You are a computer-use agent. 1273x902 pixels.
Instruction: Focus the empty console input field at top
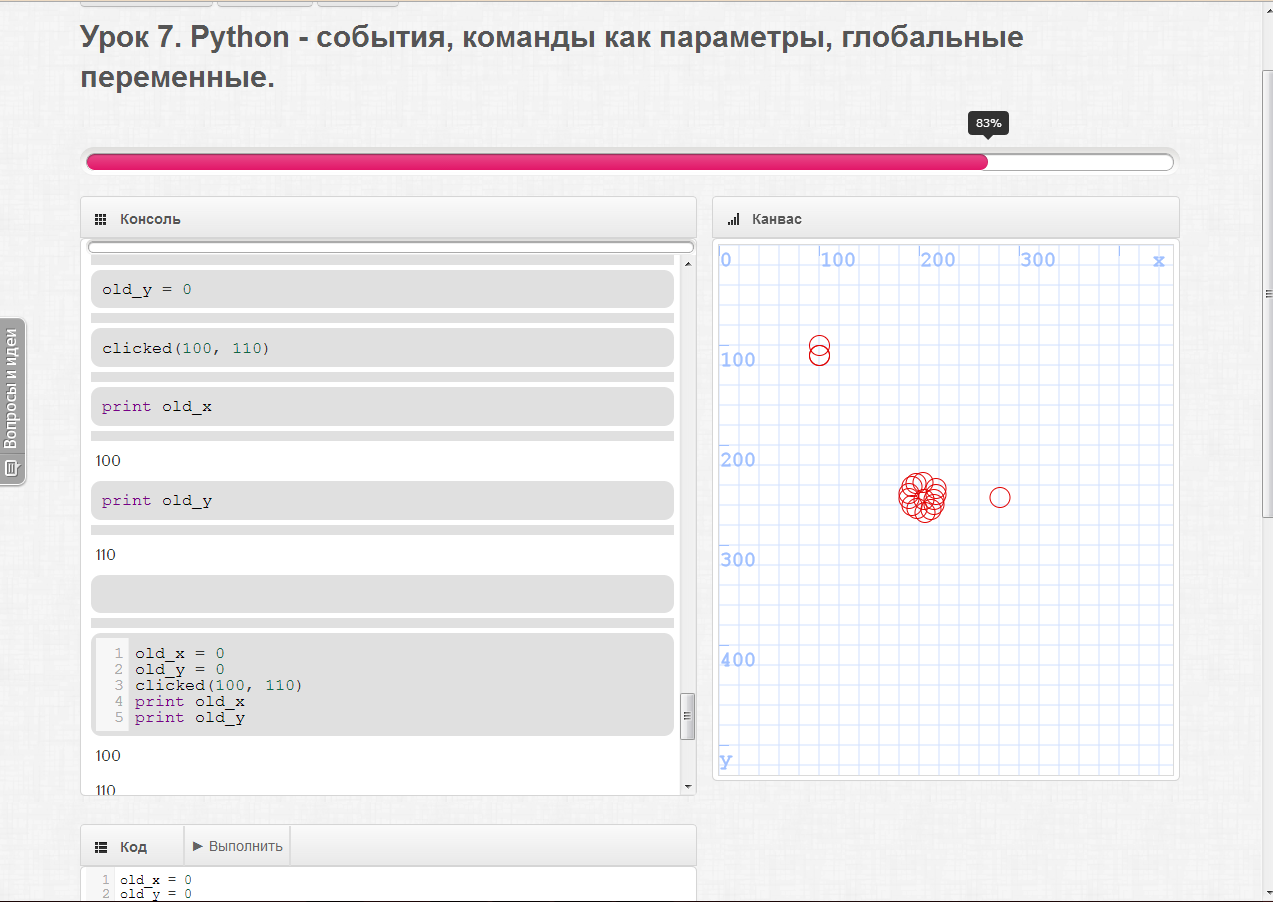coord(390,247)
